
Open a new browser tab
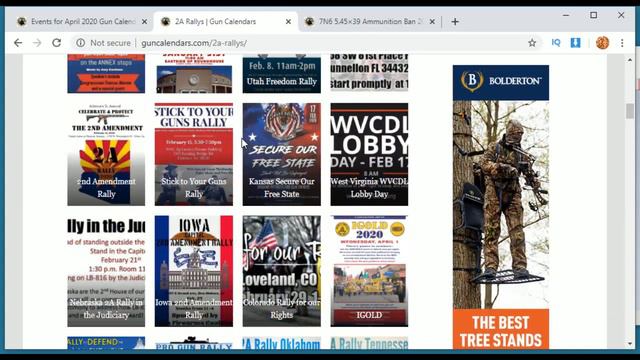point(455,22)
